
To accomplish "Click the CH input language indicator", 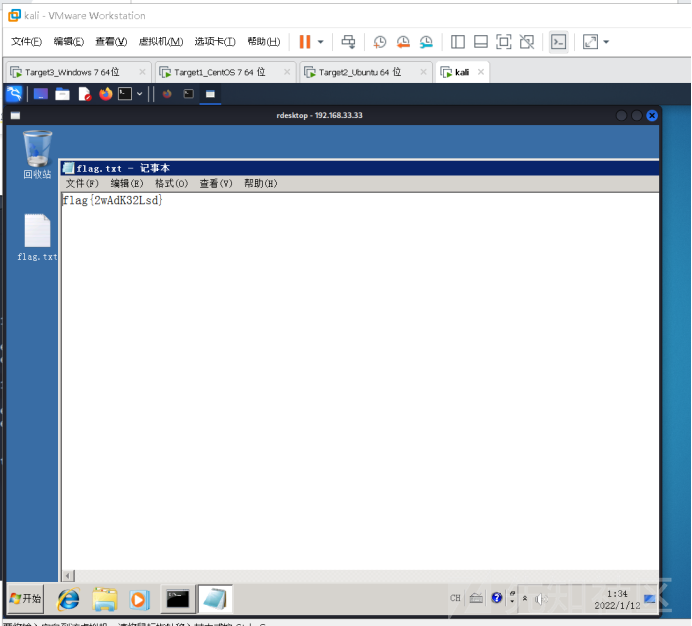I will (x=455, y=598).
